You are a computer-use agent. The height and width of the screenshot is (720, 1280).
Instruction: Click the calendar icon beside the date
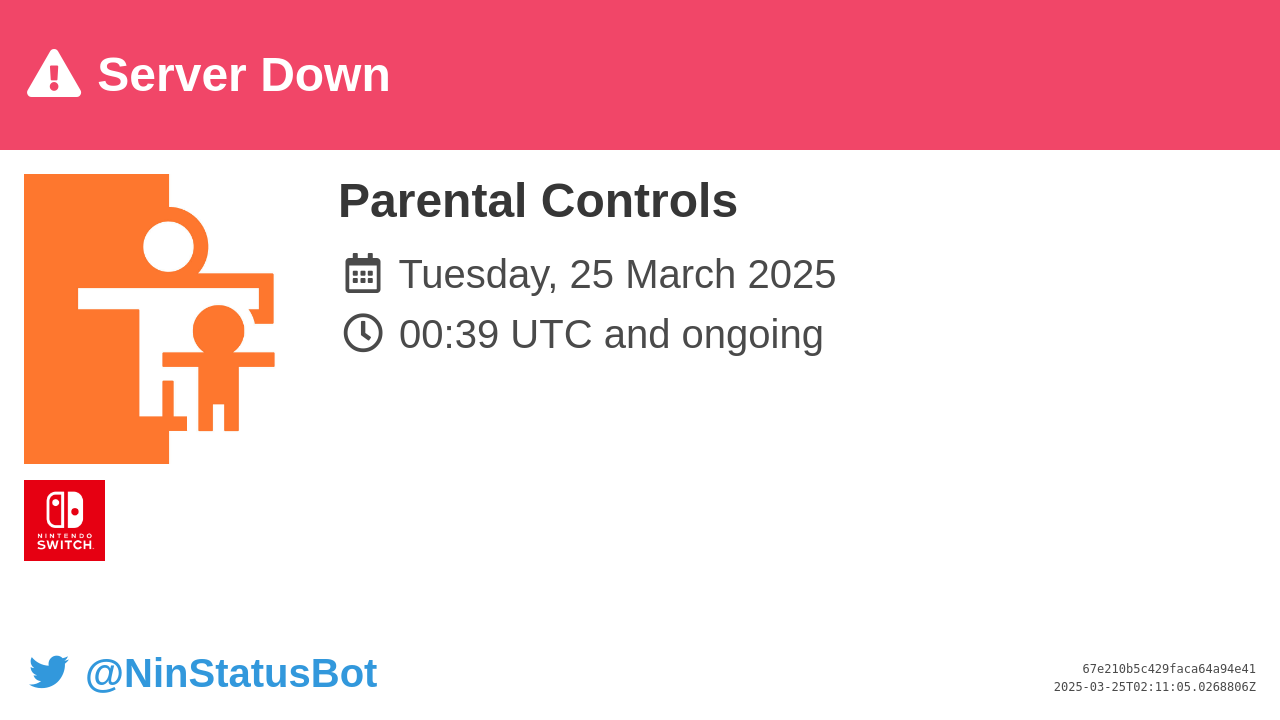tap(363, 273)
